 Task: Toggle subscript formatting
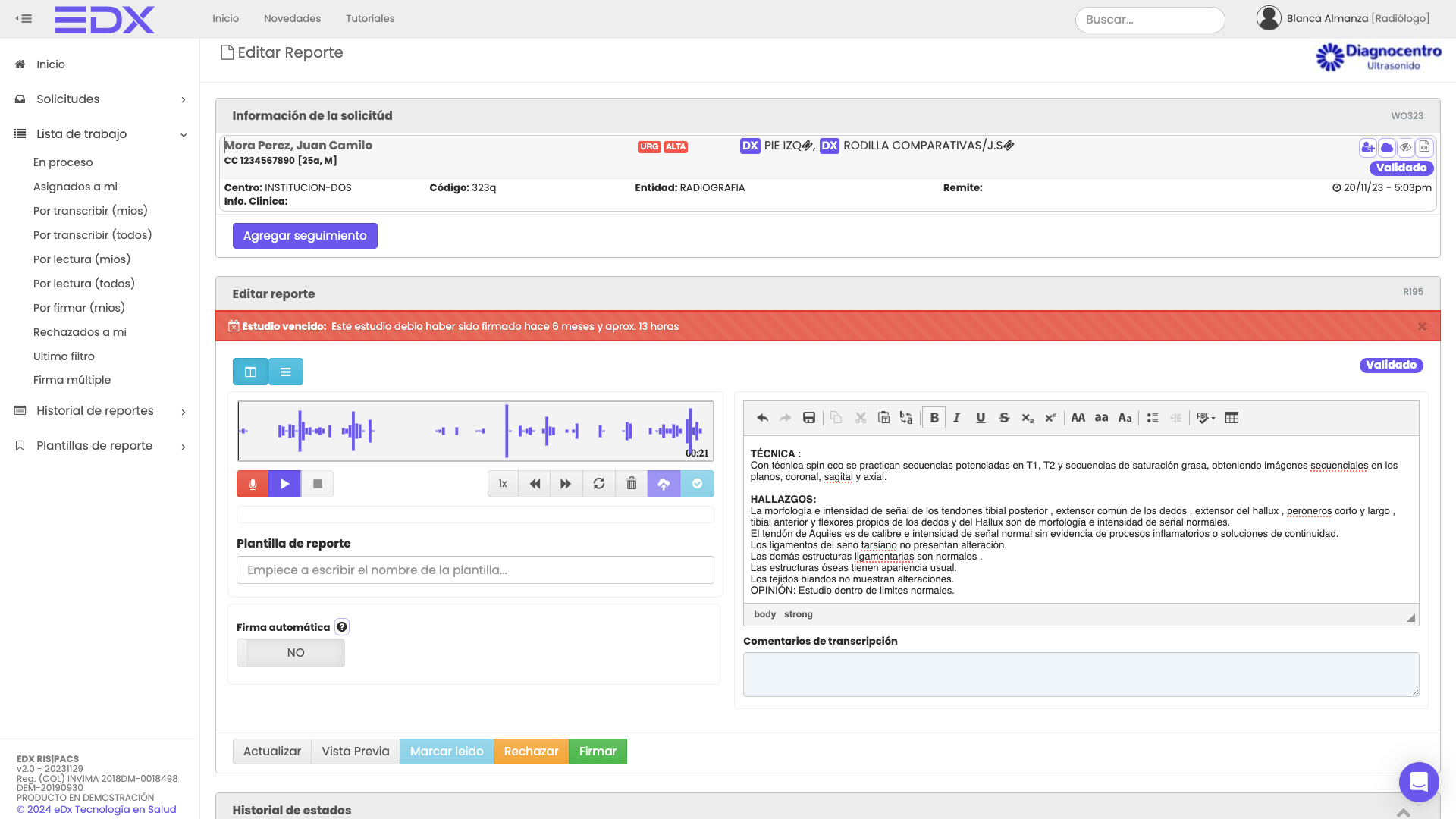point(1028,418)
